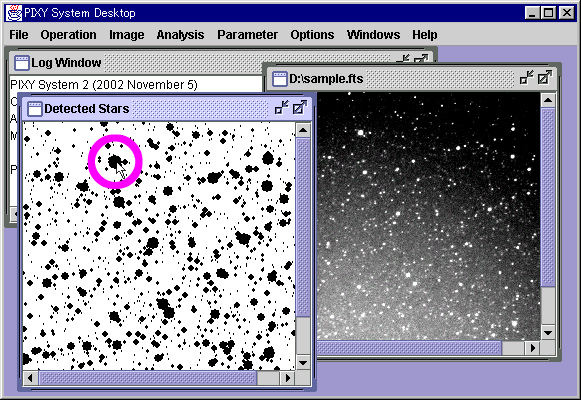Click the up arrow of Detected Stars scrollbar
Image resolution: width=581 pixels, height=400 pixels.
[303, 130]
